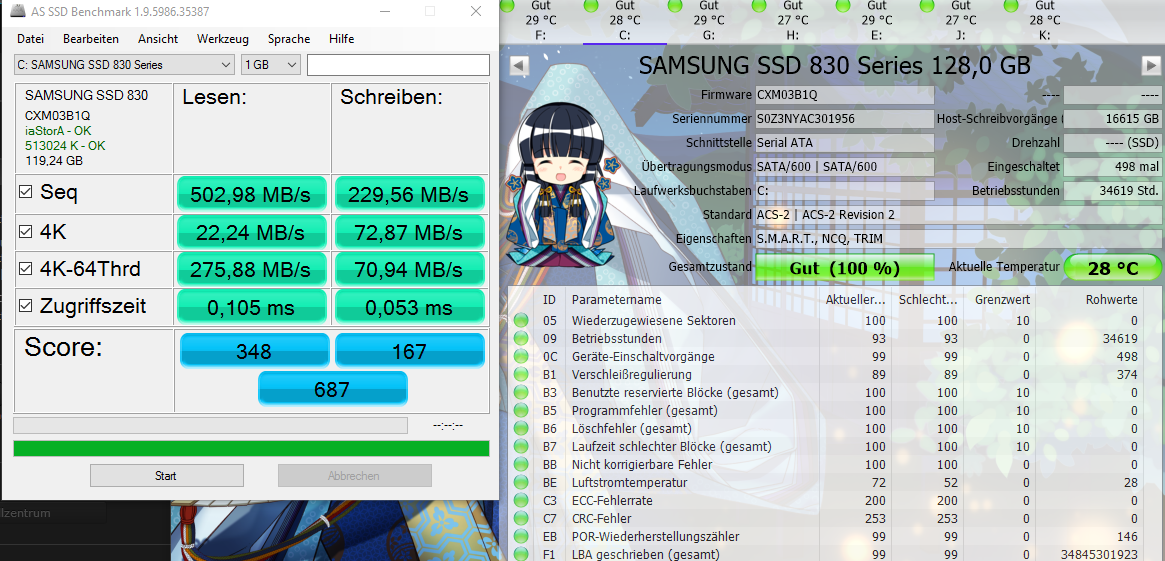Click status orb of CRC-Fehler row
1165x561 pixels.
(x=521, y=519)
